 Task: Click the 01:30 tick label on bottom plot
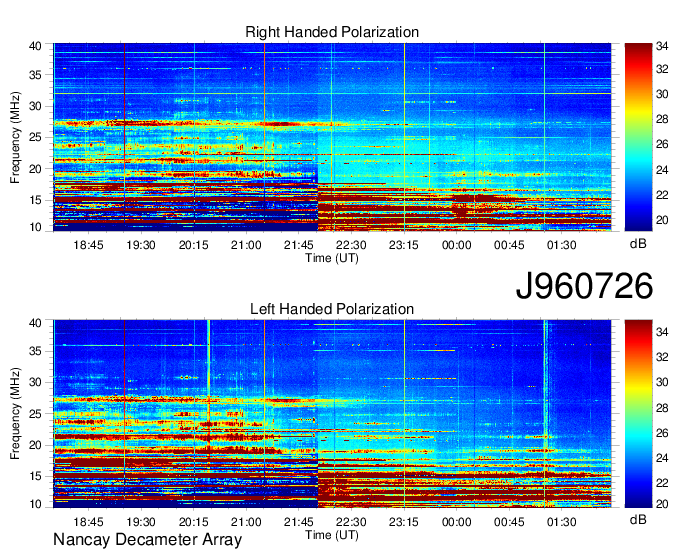coord(562,522)
